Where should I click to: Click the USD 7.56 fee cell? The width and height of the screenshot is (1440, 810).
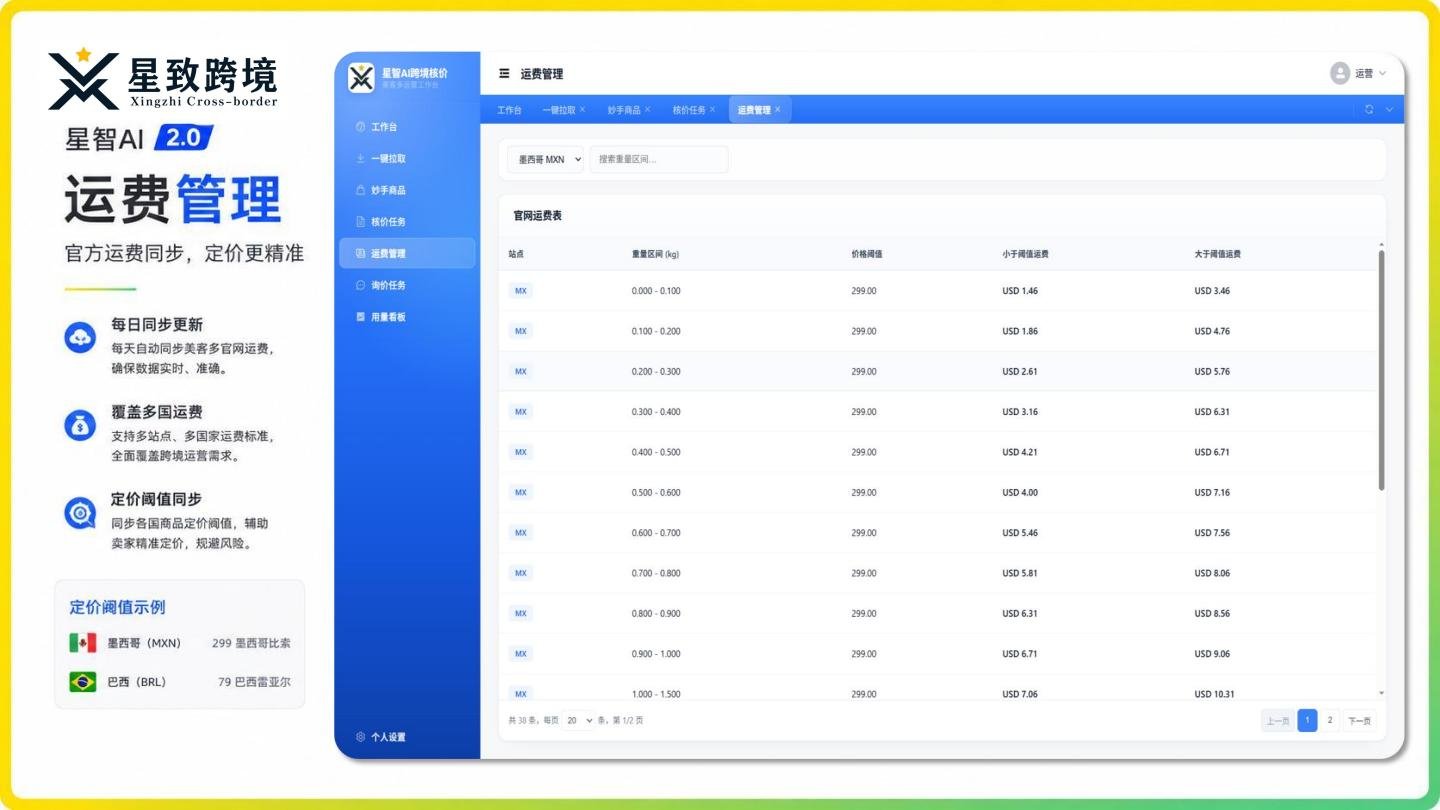1212,533
